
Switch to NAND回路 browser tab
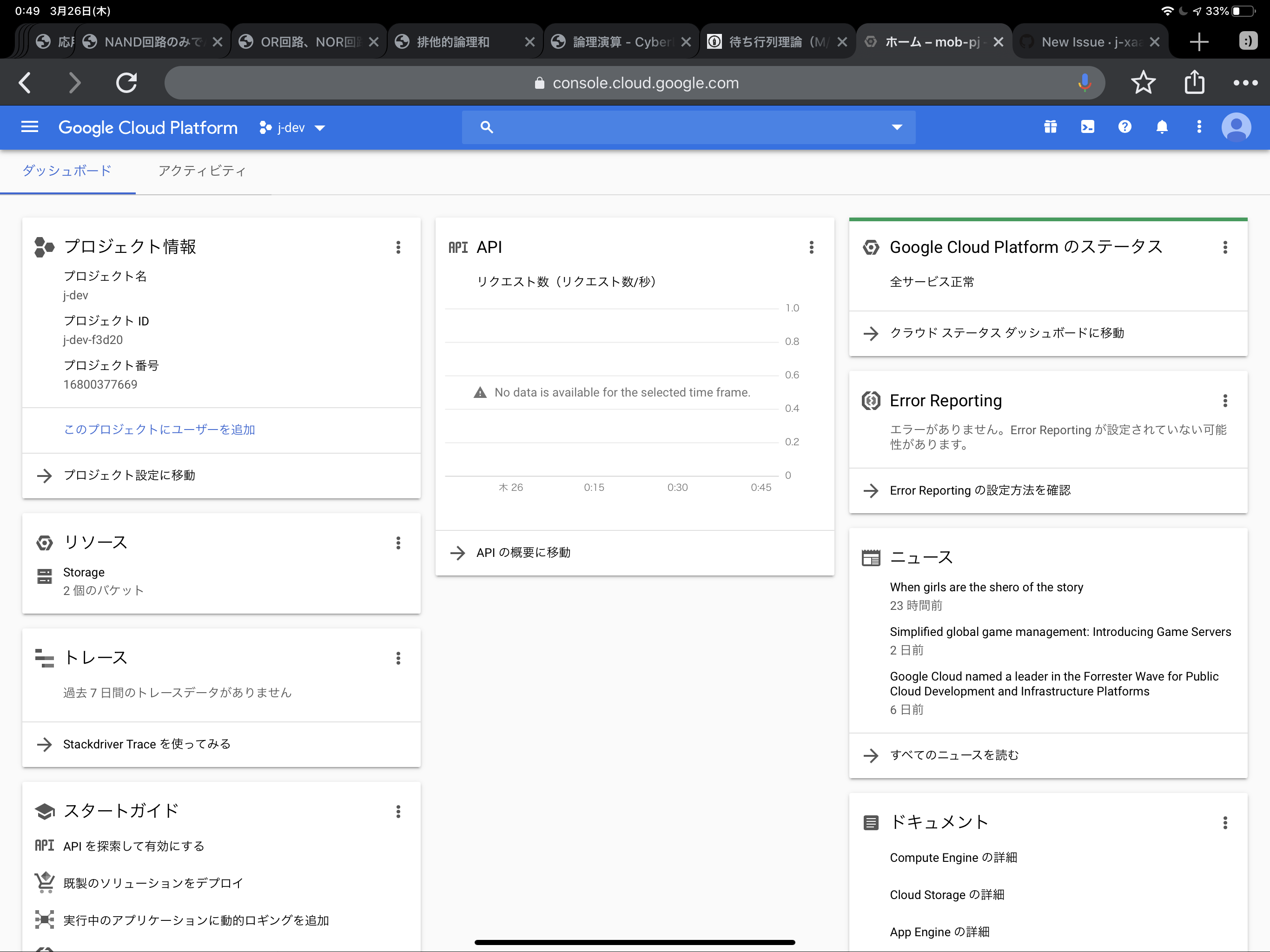tap(153, 42)
